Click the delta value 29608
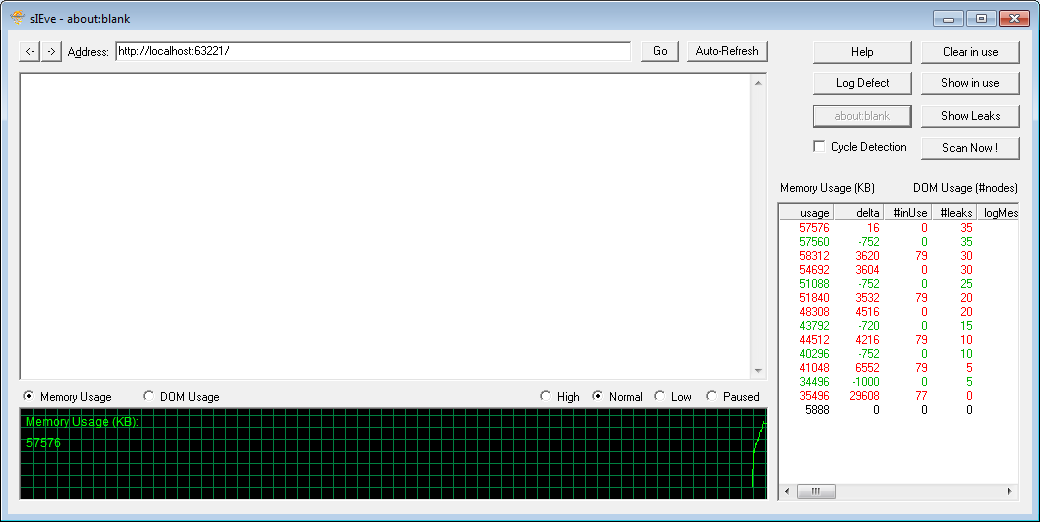This screenshot has height=522, width=1040. coord(864,395)
